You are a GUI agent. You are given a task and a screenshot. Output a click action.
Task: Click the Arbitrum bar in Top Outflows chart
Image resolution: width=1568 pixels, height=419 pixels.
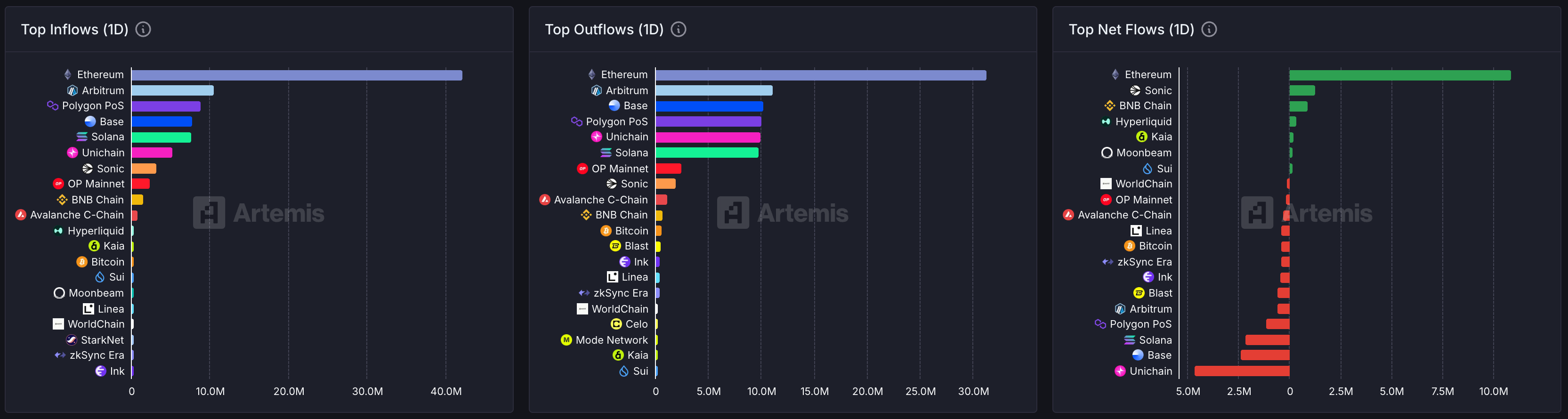coord(715,90)
